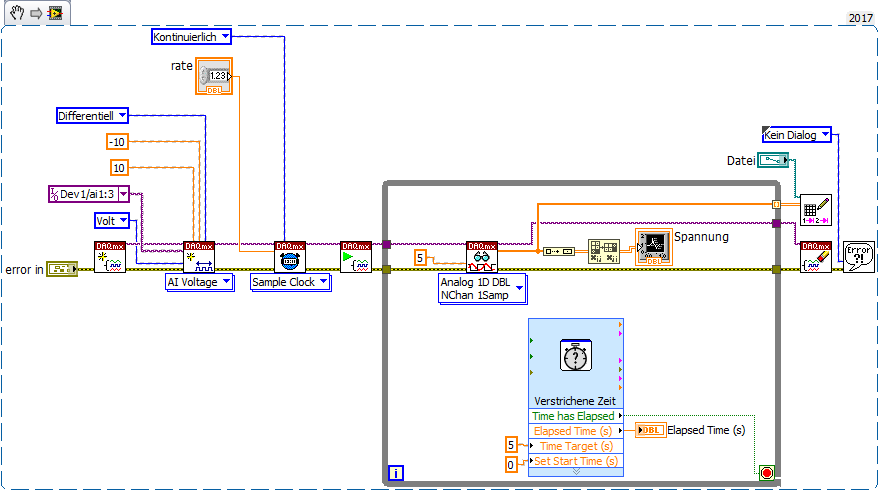Image resolution: width=879 pixels, height=491 pixels.
Task: Click the purple task tunnel on loop's left edge
Action: (386, 244)
